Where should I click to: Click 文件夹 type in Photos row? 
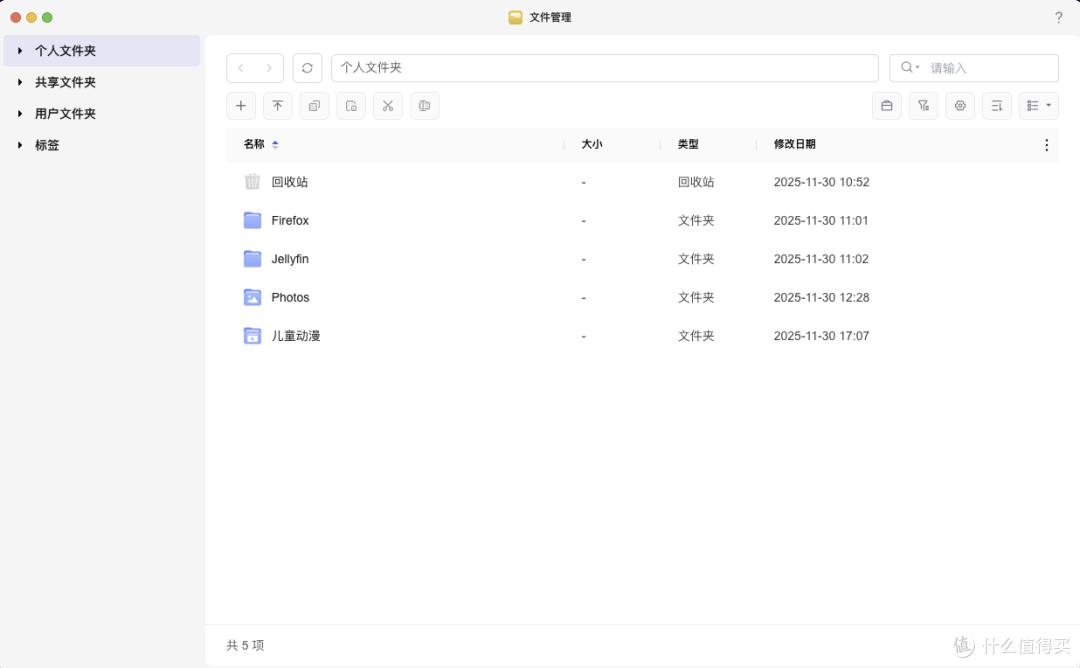click(x=696, y=298)
